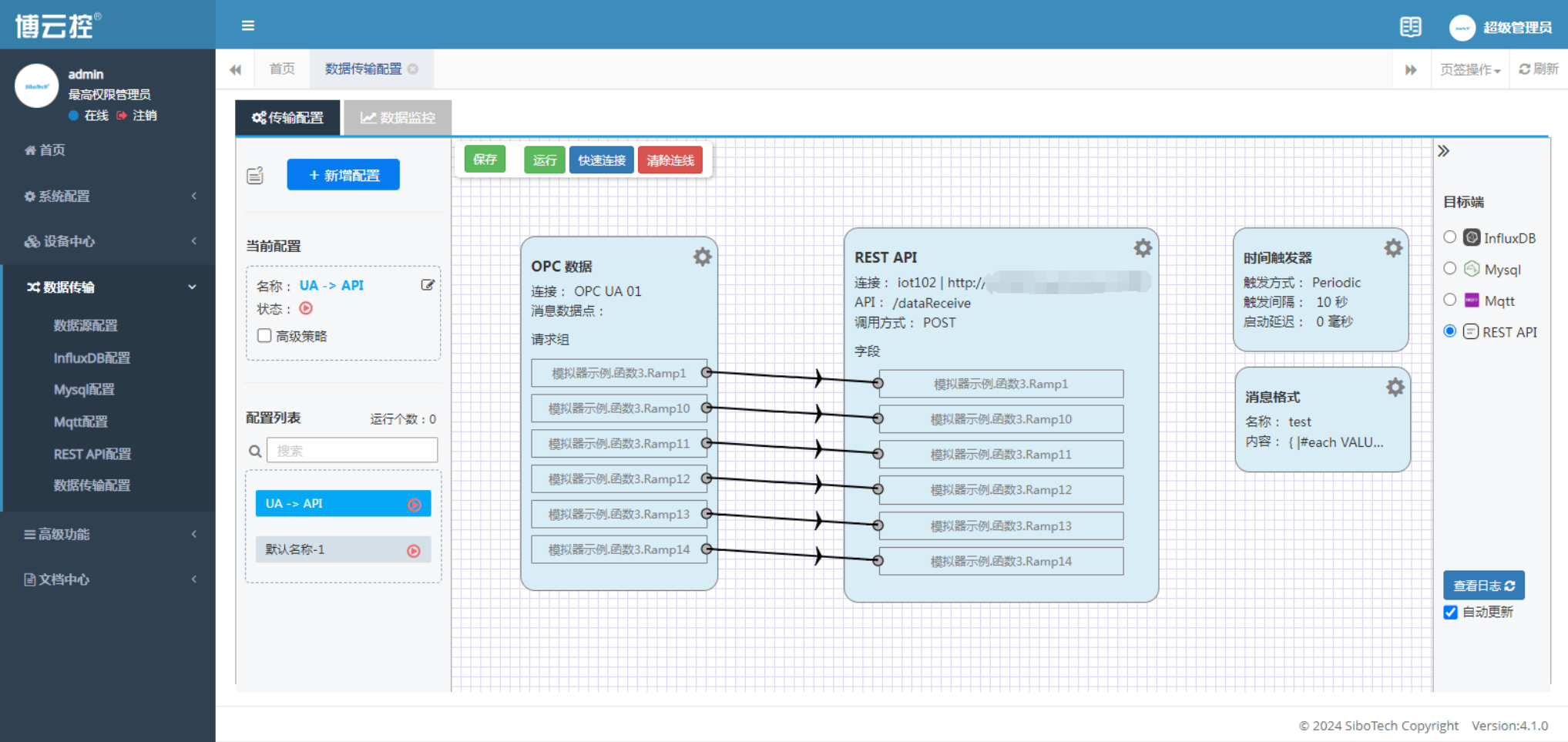Open the documentation book icon
The width and height of the screenshot is (1568, 742).
click(x=1410, y=27)
